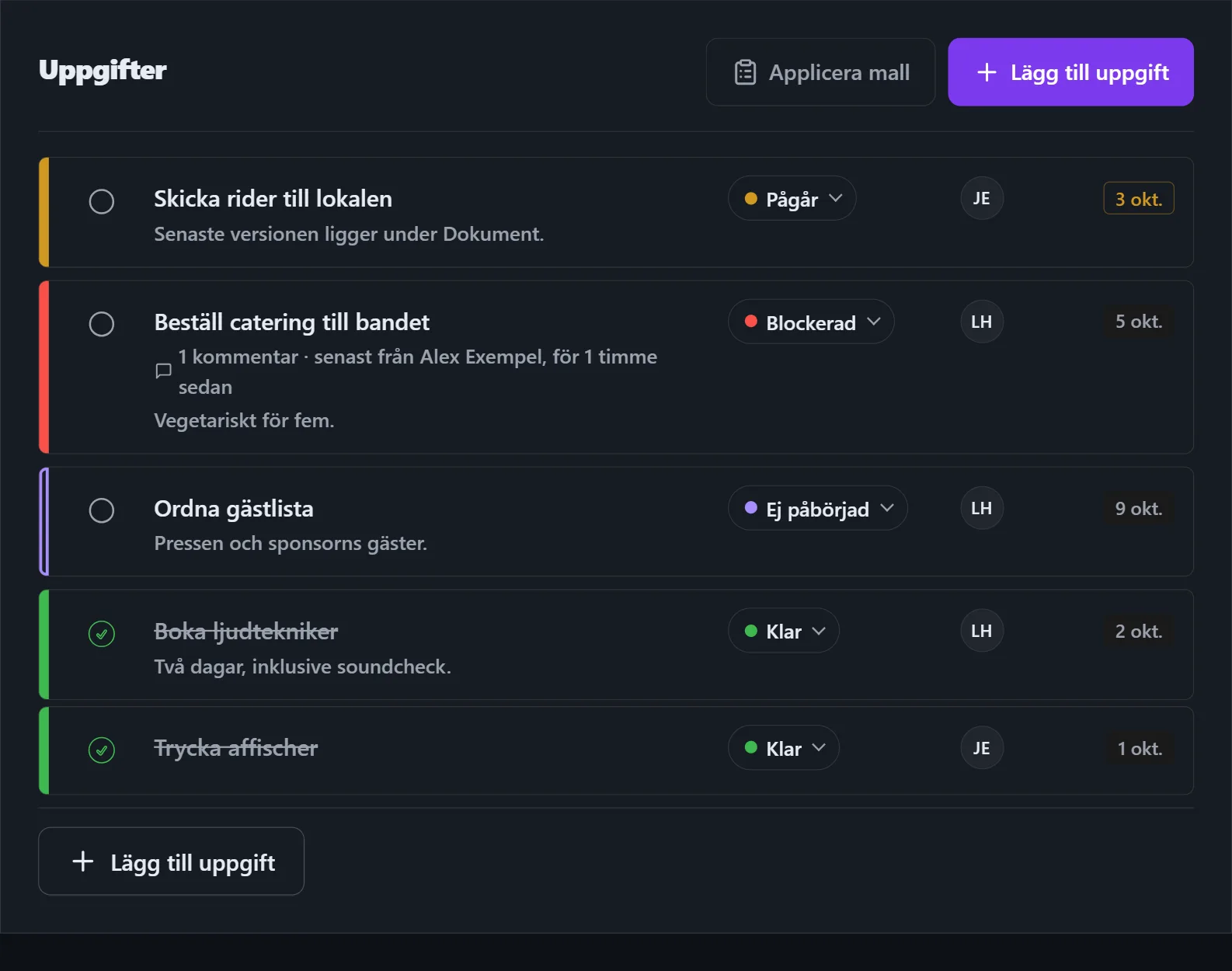Uncheck the completed Boka ljudtekniker task

pyautogui.click(x=102, y=634)
